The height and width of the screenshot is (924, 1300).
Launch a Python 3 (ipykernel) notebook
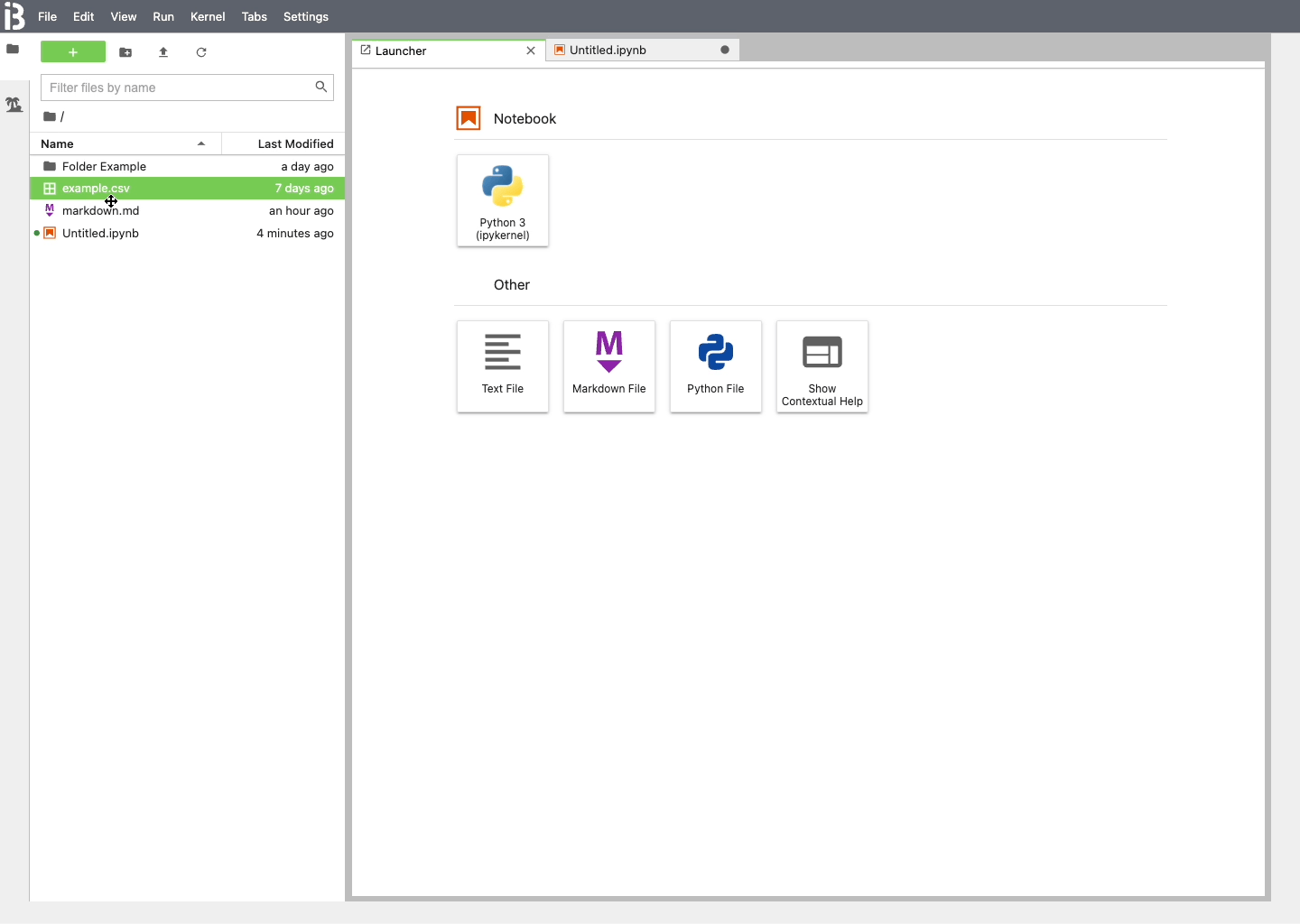(x=503, y=200)
